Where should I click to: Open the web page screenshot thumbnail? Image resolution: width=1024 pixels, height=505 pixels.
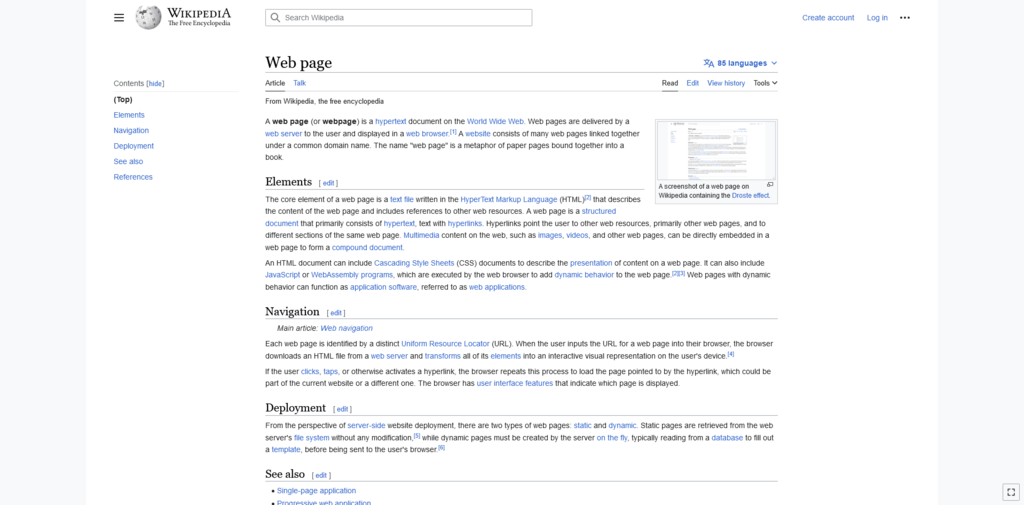716,150
